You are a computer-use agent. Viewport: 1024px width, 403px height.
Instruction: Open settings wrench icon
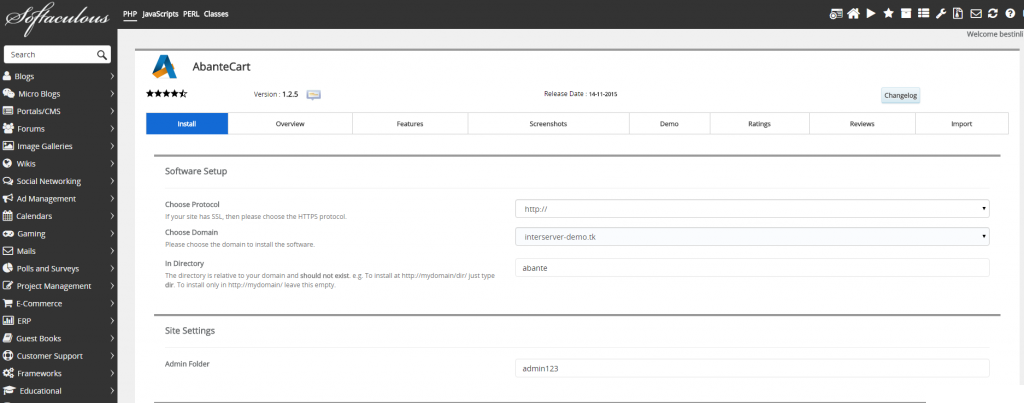941,14
